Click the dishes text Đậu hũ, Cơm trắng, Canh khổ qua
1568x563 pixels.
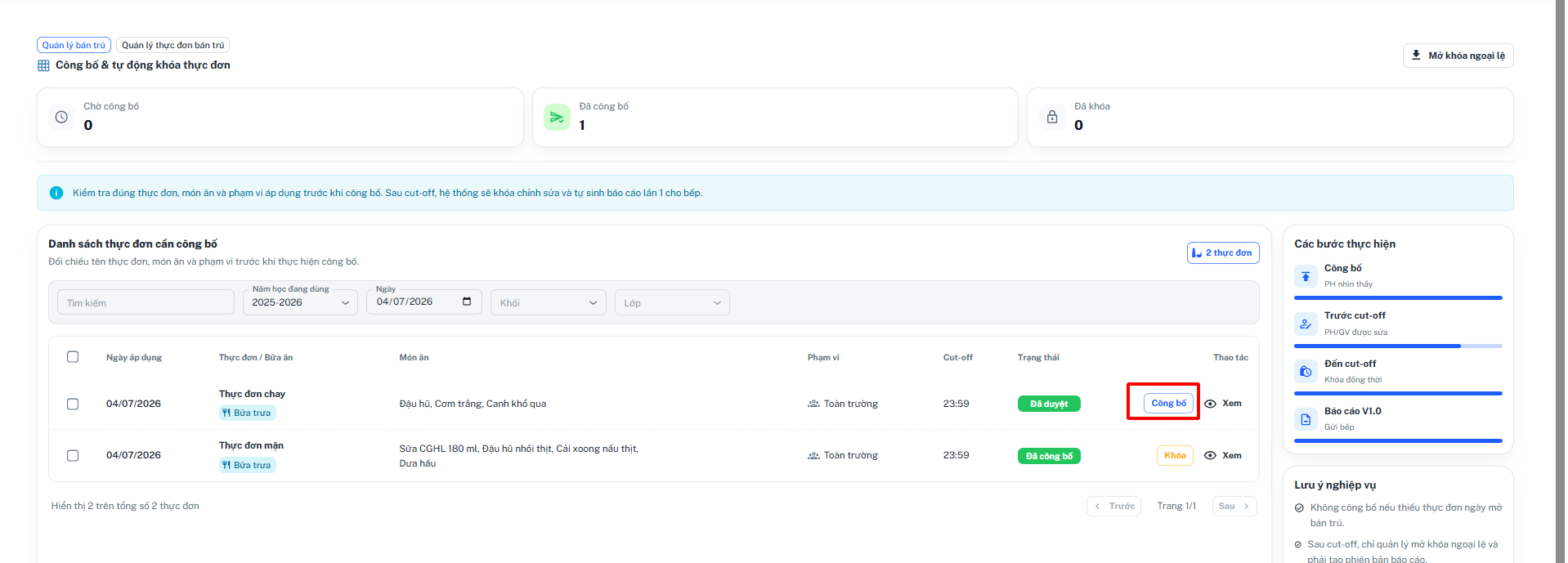click(473, 404)
